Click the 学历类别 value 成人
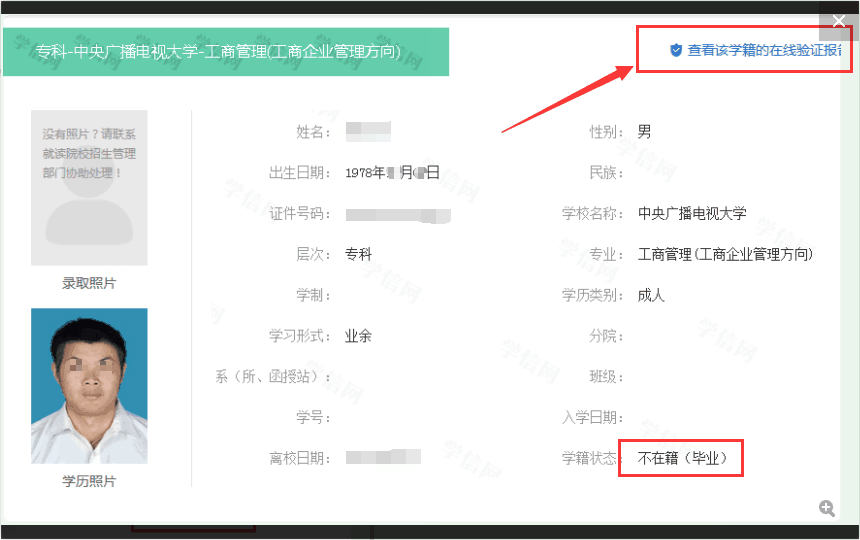Image resolution: width=860 pixels, height=540 pixels. pos(651,295)
